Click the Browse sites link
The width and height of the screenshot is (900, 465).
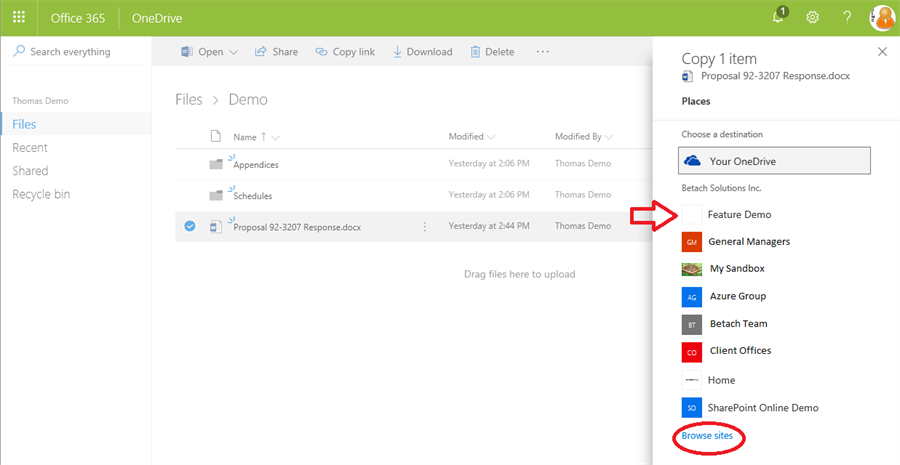tap(707, 436)
